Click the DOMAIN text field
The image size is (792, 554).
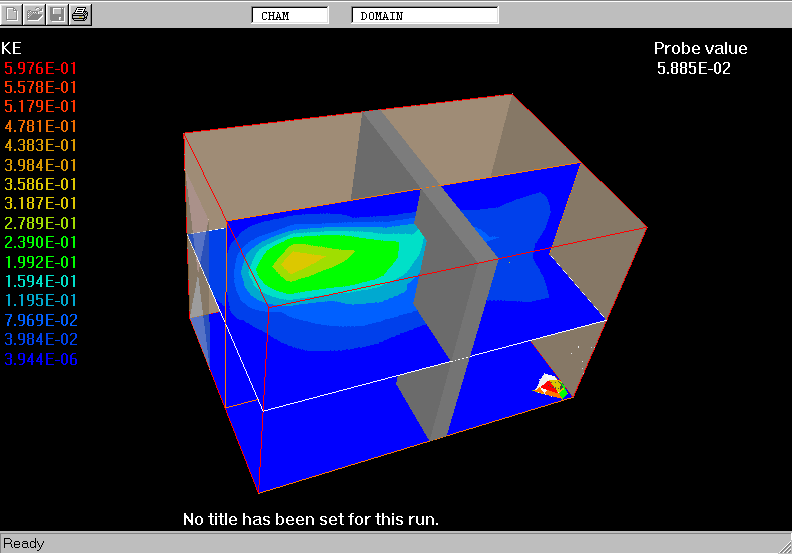[x=425, y=15]
